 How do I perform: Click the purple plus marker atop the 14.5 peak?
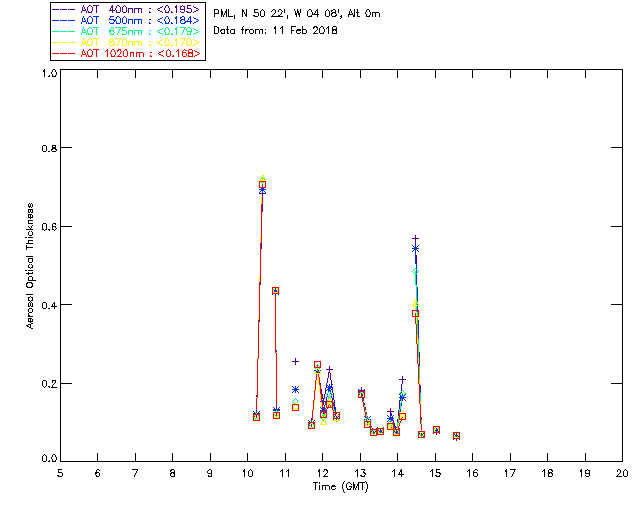(416, 238)
